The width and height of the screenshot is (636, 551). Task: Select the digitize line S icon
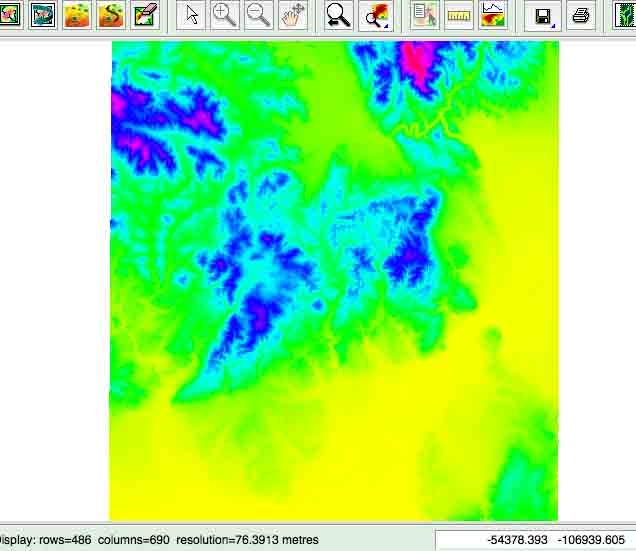[x=111, y=15]
